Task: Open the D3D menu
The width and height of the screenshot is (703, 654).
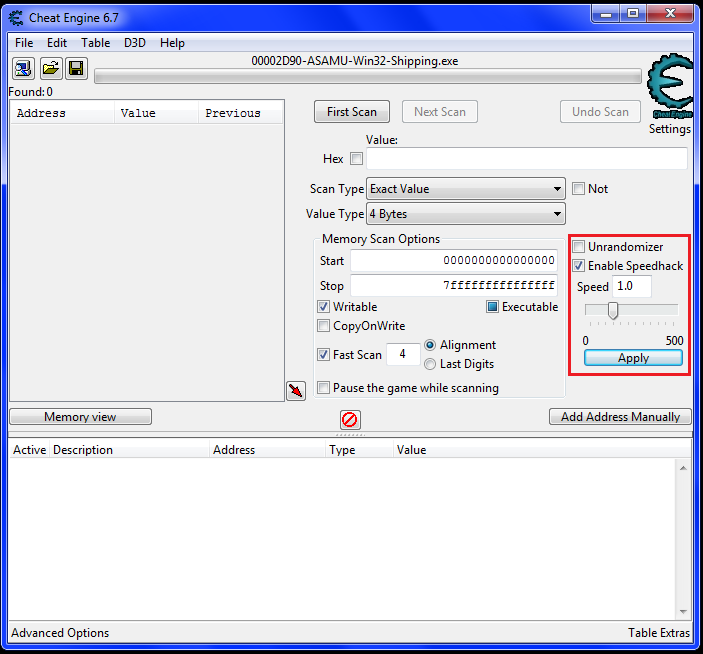Action: coord(135,43)
